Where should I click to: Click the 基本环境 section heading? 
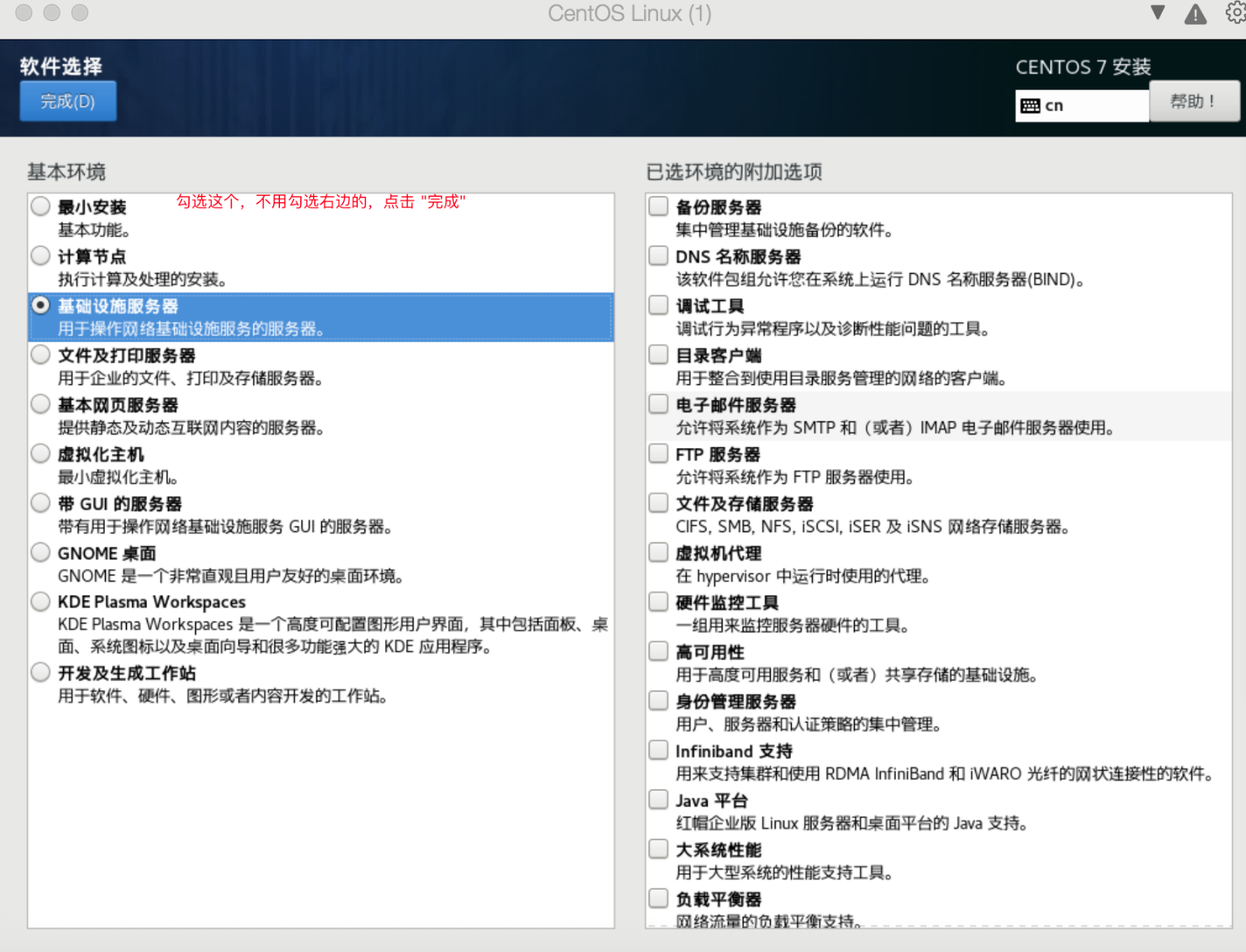67,172
